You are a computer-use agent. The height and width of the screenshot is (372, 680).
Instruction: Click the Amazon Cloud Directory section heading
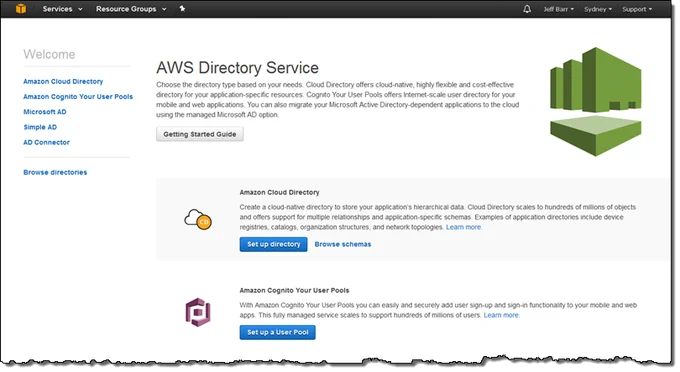pyautogui.click(x=279, y=192)
